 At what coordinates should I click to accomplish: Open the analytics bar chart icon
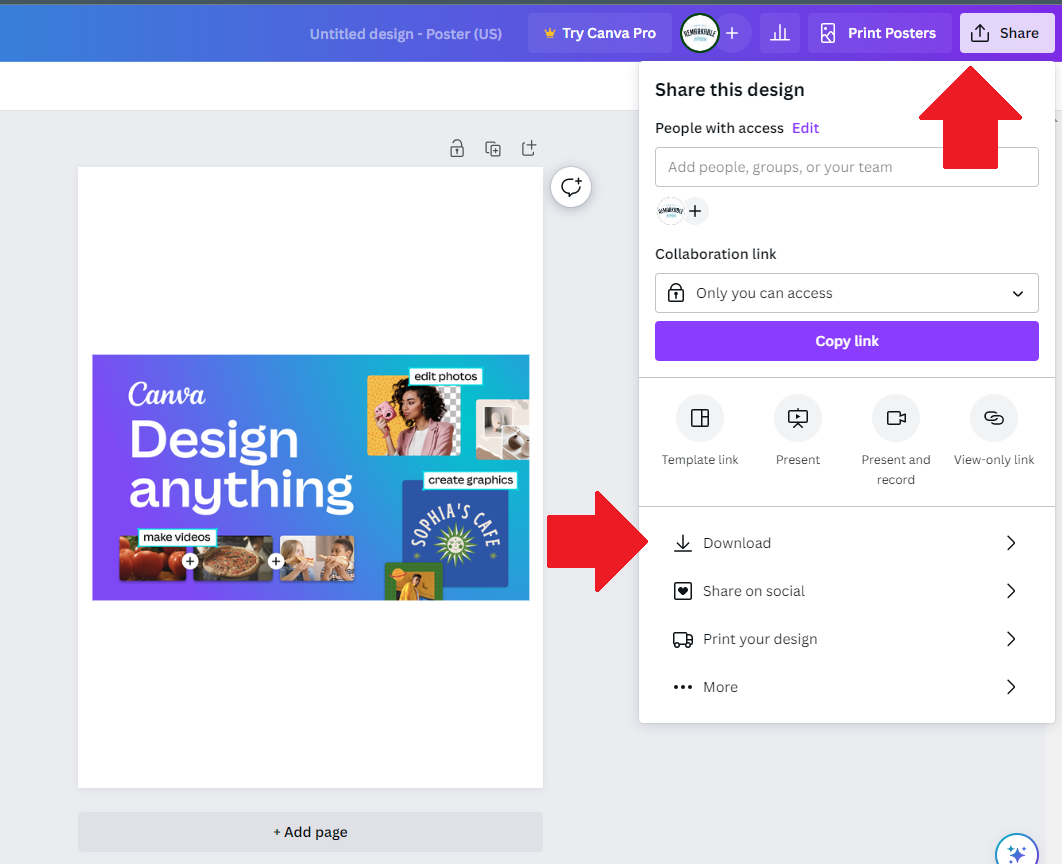tap(780, 33)
